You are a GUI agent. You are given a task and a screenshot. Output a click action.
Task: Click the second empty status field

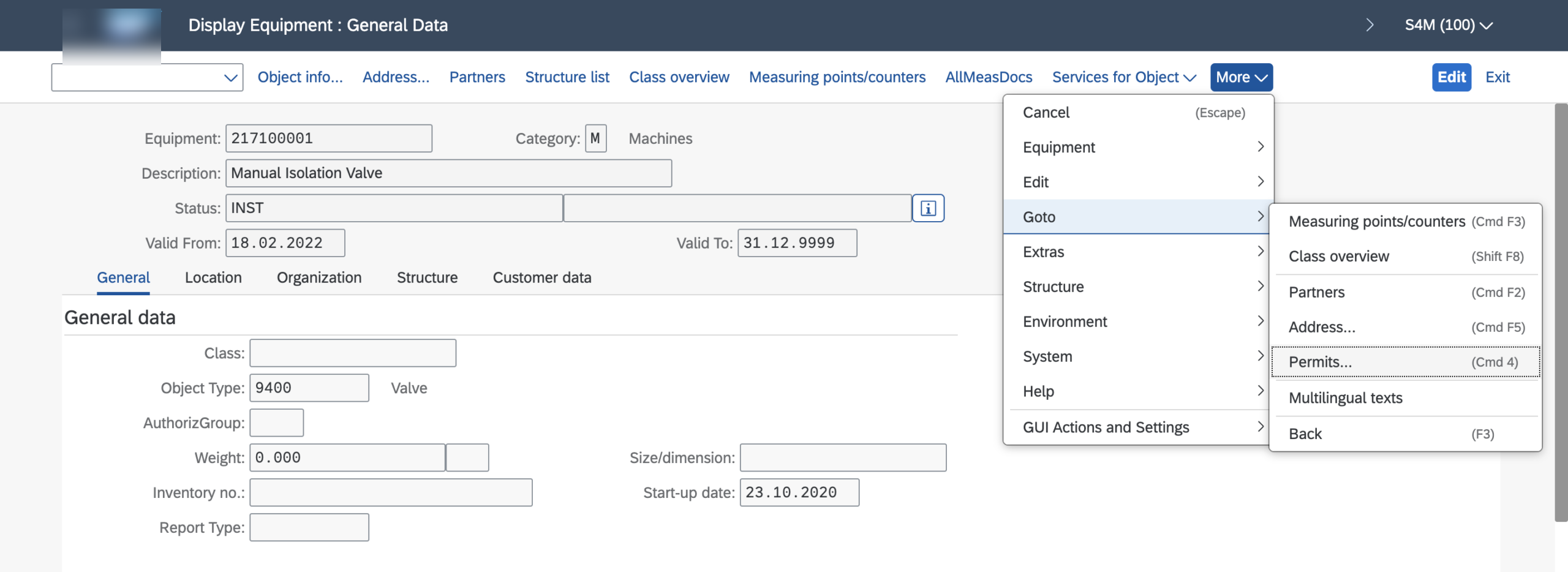click(737, 208)
